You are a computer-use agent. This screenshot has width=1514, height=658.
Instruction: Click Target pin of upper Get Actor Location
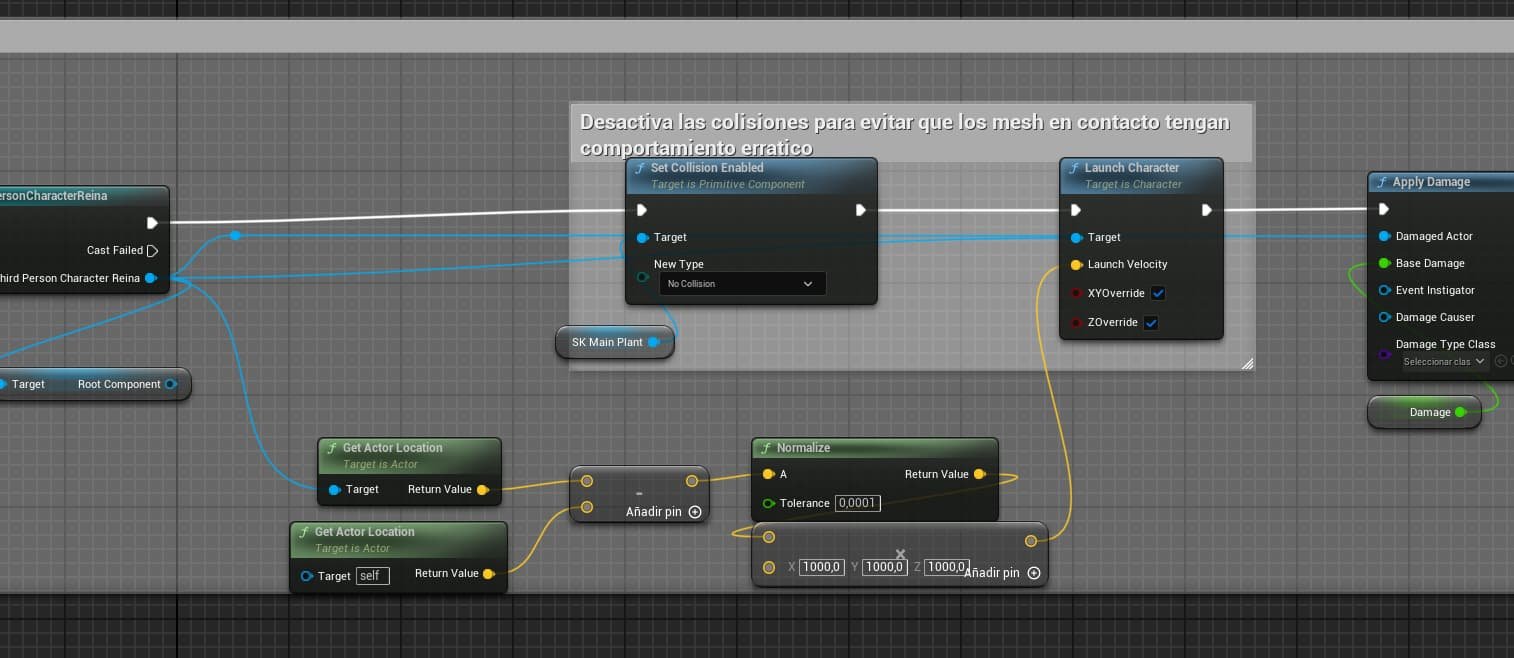pos(334,490)
